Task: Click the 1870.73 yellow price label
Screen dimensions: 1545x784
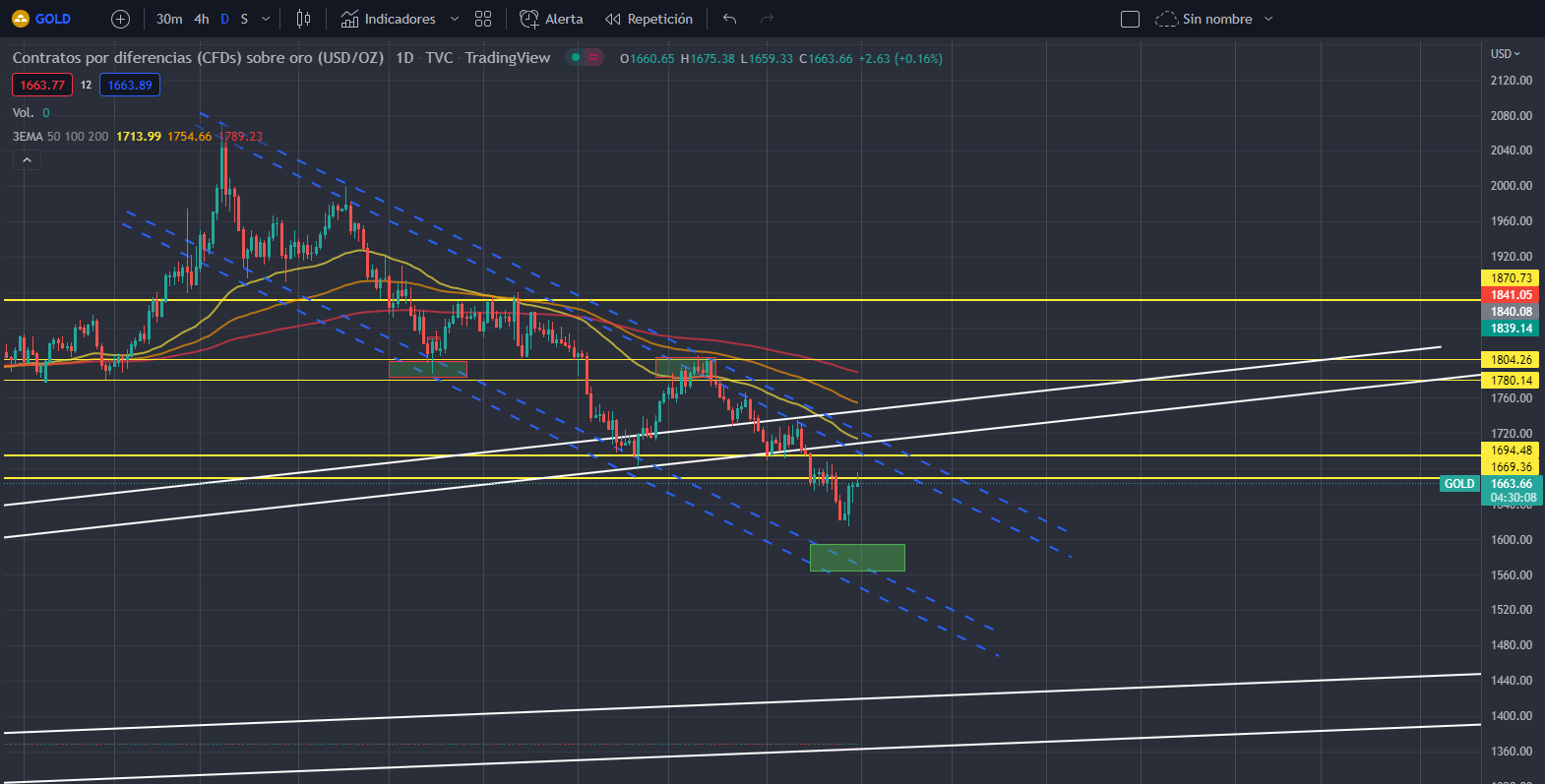Action: coord(1511,278)
